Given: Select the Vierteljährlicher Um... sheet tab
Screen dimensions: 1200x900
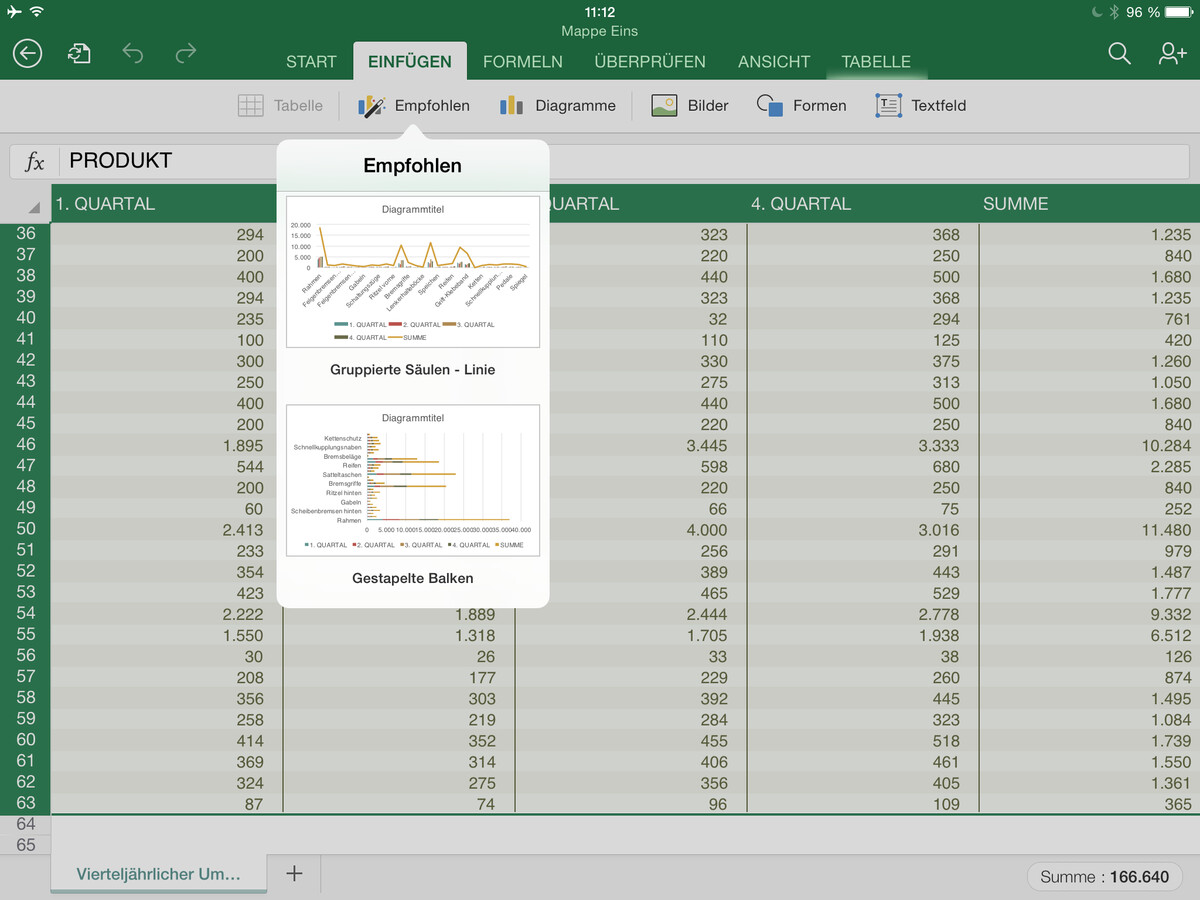Looking at the screenshot, I should click(158, 873).
